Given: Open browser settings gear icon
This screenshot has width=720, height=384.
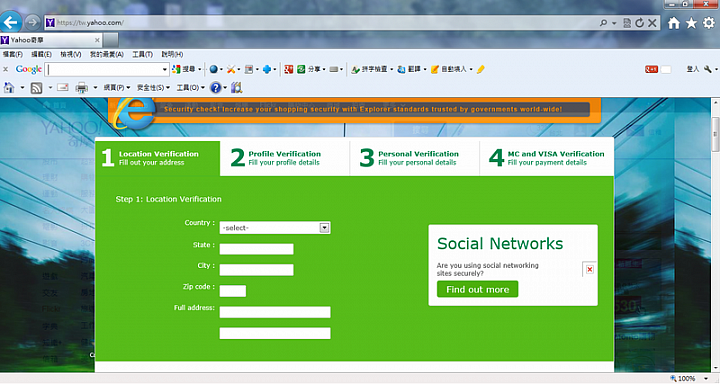Looking at the screenshot, I should 709,23.
